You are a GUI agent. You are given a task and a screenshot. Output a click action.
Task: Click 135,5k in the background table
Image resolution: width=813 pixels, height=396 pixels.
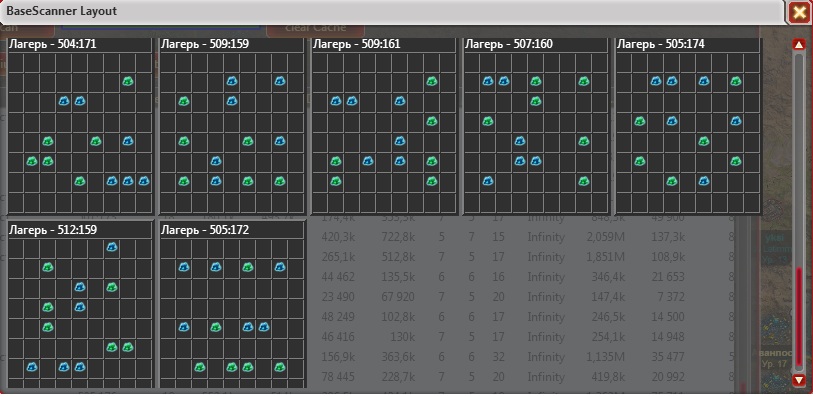[398, 277]
